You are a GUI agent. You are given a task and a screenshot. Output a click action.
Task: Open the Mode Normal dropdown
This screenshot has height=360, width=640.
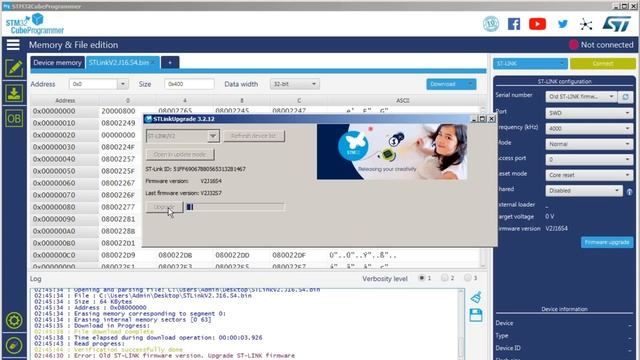click(589, 144)
